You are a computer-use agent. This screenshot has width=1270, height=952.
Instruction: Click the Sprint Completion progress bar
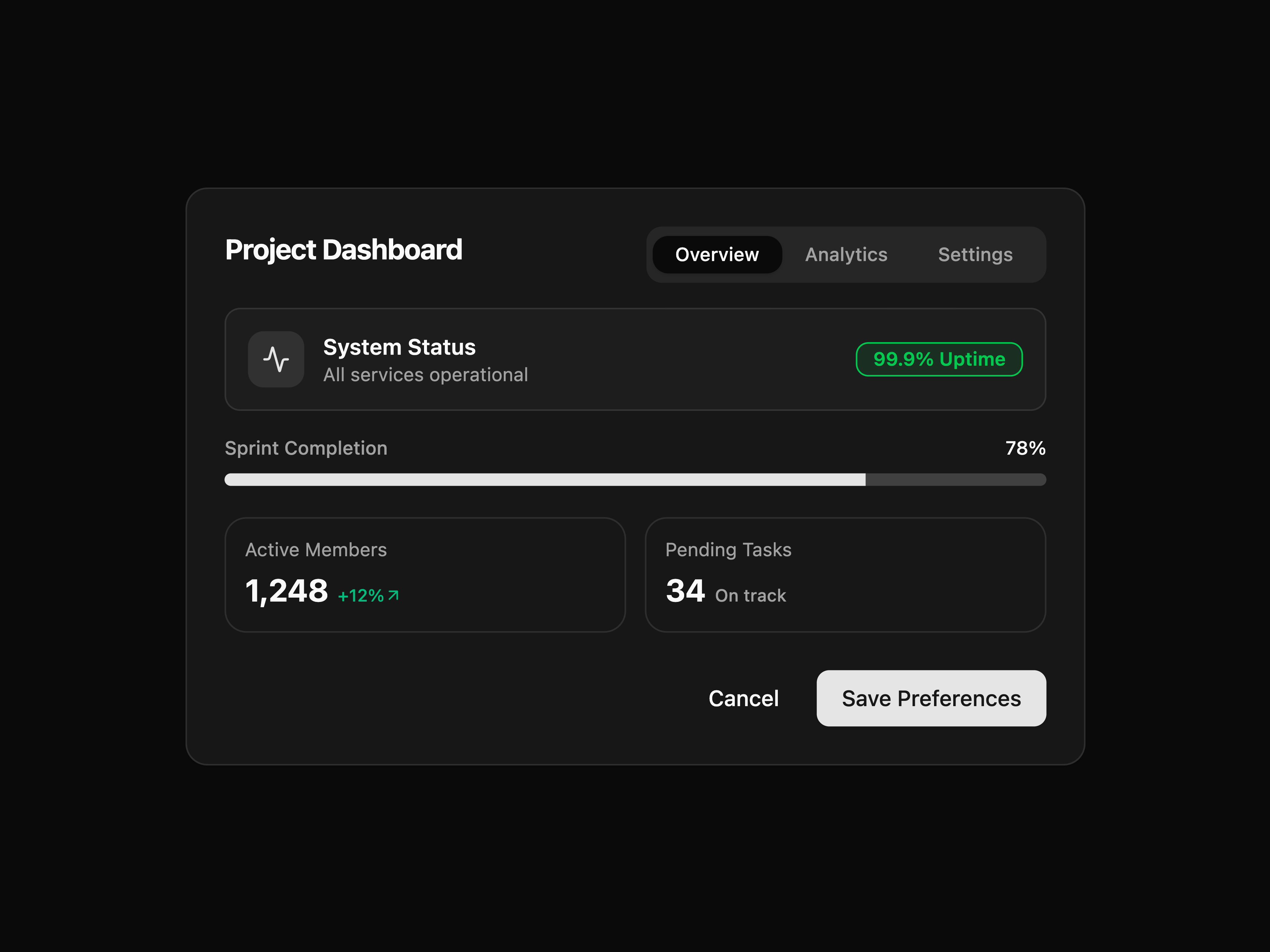pos(635,480)
